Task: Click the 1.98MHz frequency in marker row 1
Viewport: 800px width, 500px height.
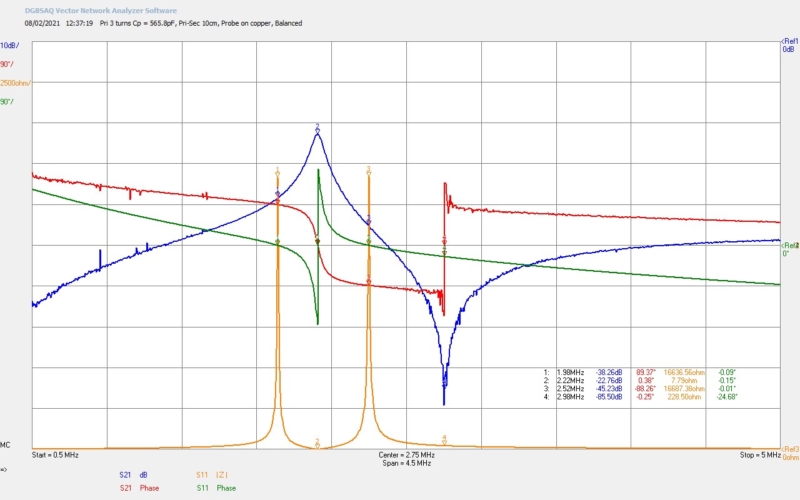Action: point(570,372)
